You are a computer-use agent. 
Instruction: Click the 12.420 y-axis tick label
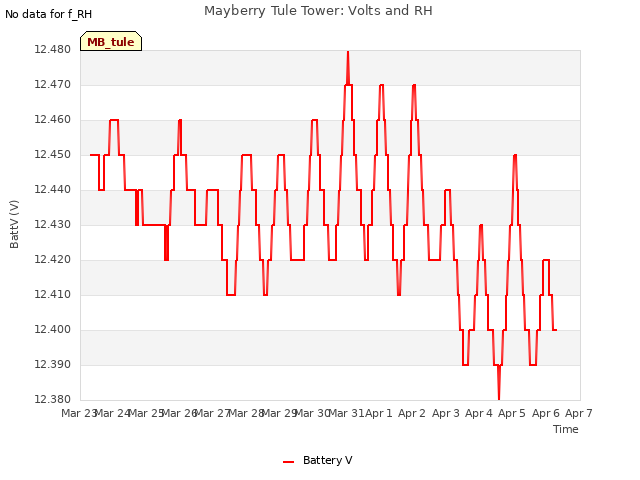pyautogui.click(x=52, y=259)
